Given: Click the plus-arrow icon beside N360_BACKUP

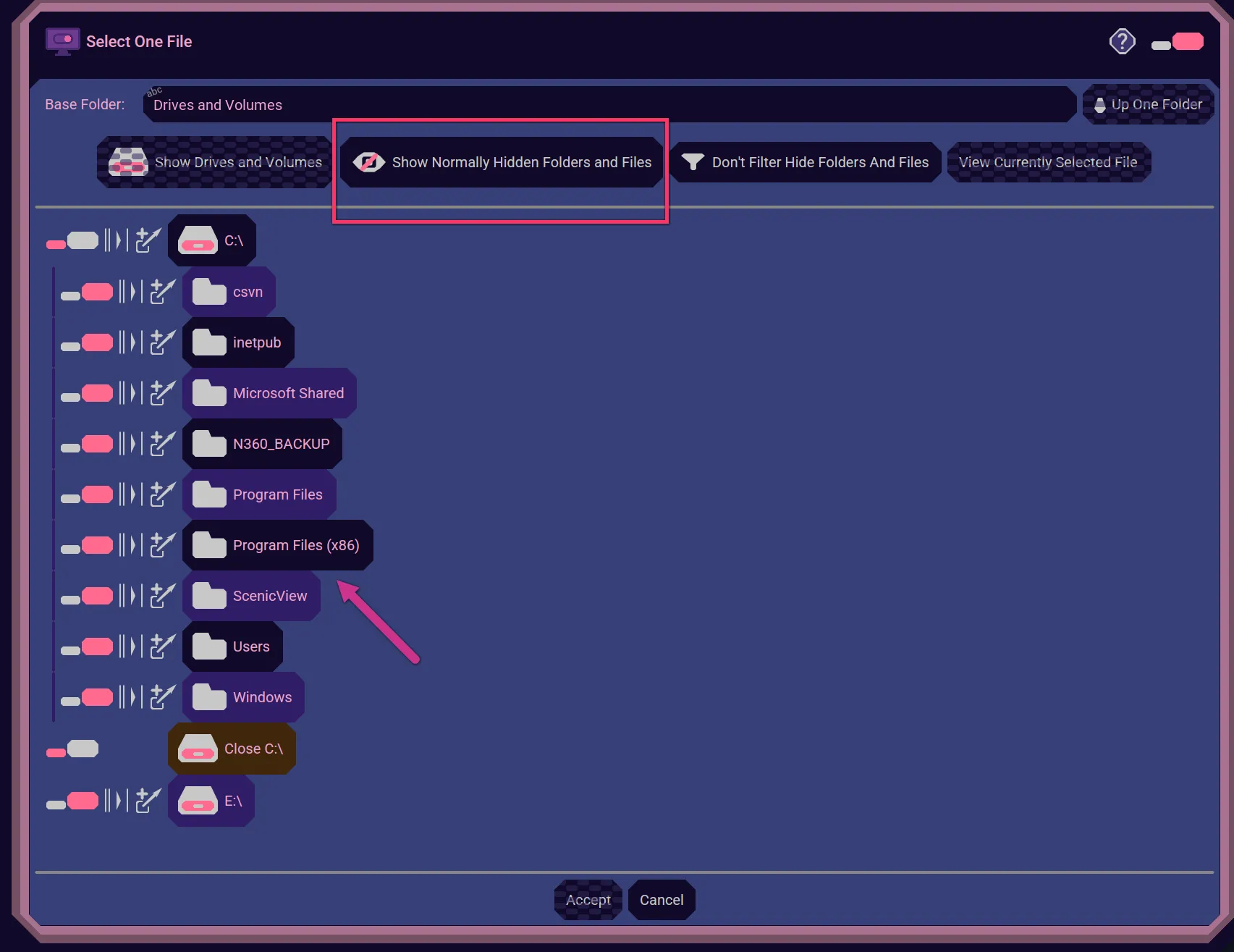Looking at the screenshot, I should click(163, 444).
